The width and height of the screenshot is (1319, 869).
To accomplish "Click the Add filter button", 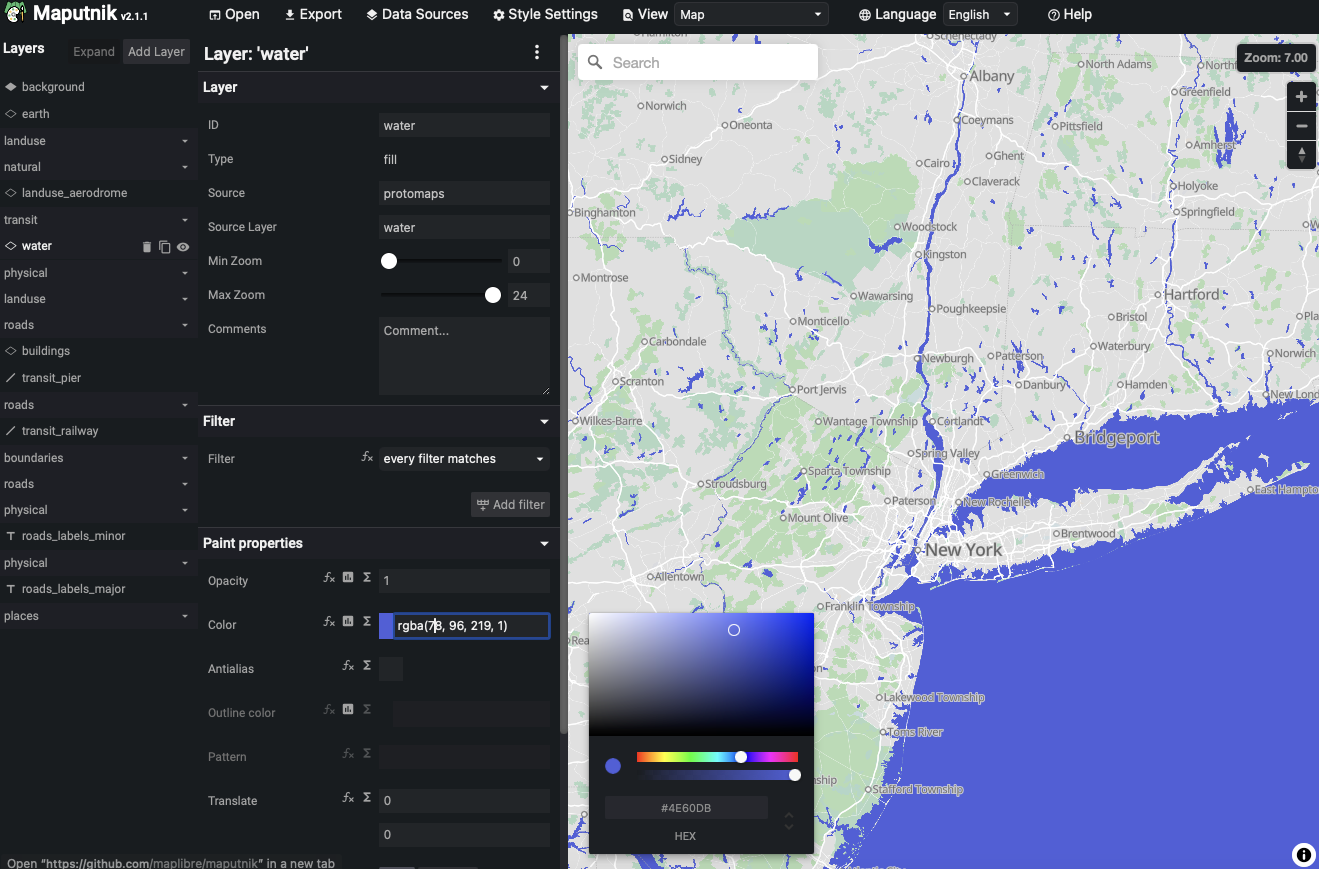I will (510, 504).
